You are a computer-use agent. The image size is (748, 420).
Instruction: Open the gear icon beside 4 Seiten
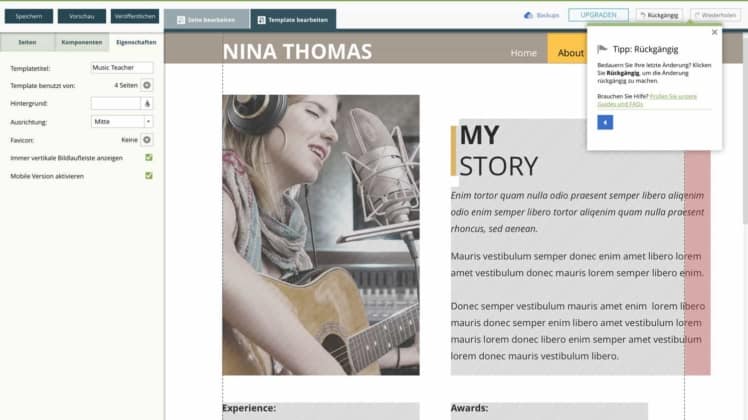click(x=147, y=85)
